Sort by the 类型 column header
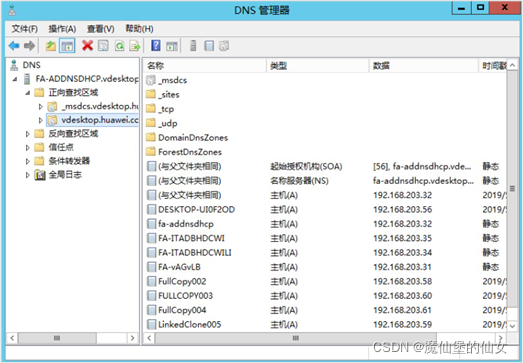 (x=318, y=66)
